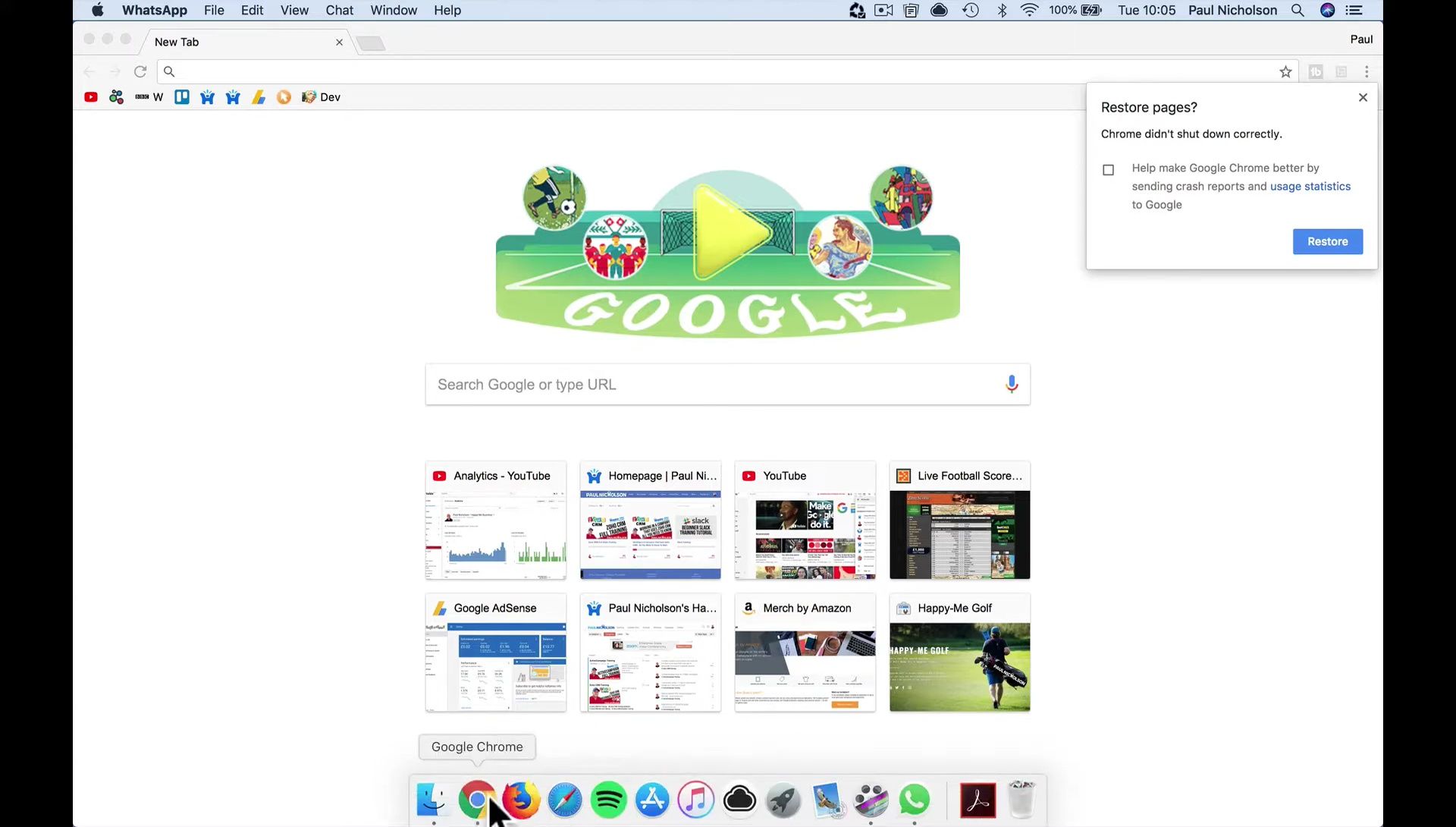The height and width of the screenshot is (827, 1456).
Task: Open the orange cursor bookmark icon
Action: [x=284, y=97]
